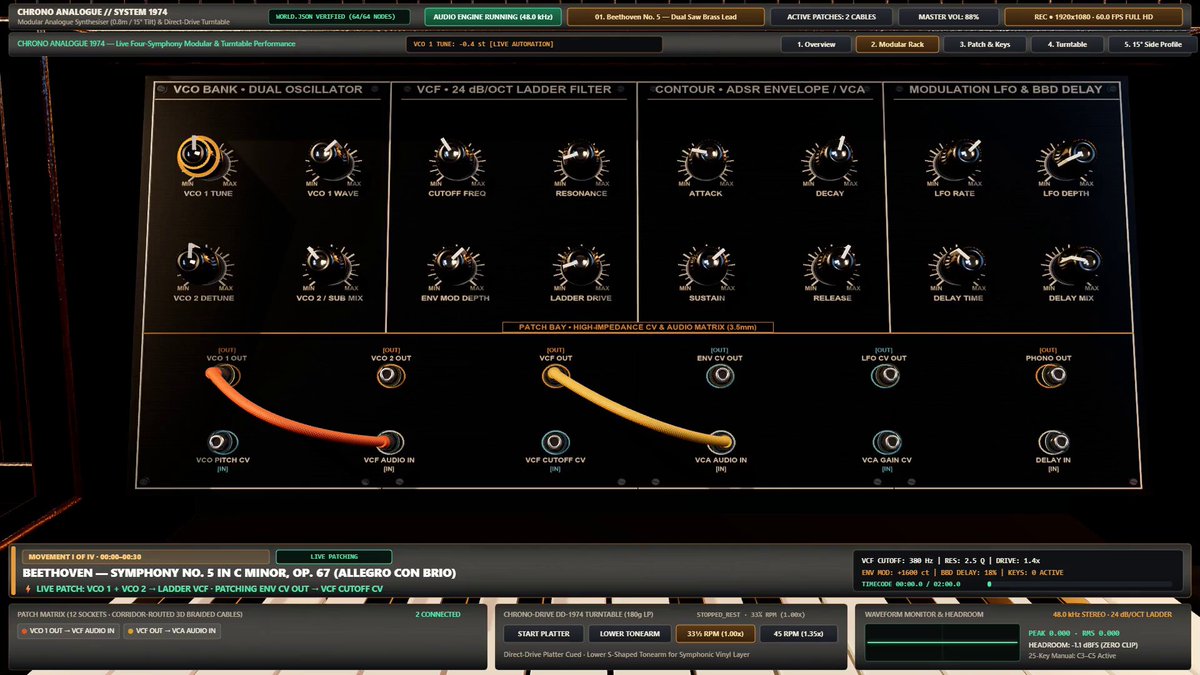Click the DELAY TIME knob
Screen dimensions: 1200x675
coord(959,264)
